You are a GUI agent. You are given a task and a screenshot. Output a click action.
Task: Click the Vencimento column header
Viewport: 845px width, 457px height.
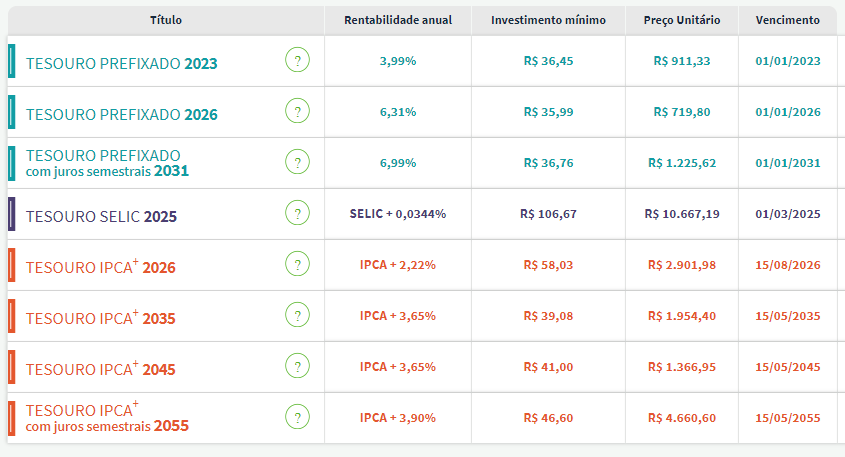(x=788, y=20)
